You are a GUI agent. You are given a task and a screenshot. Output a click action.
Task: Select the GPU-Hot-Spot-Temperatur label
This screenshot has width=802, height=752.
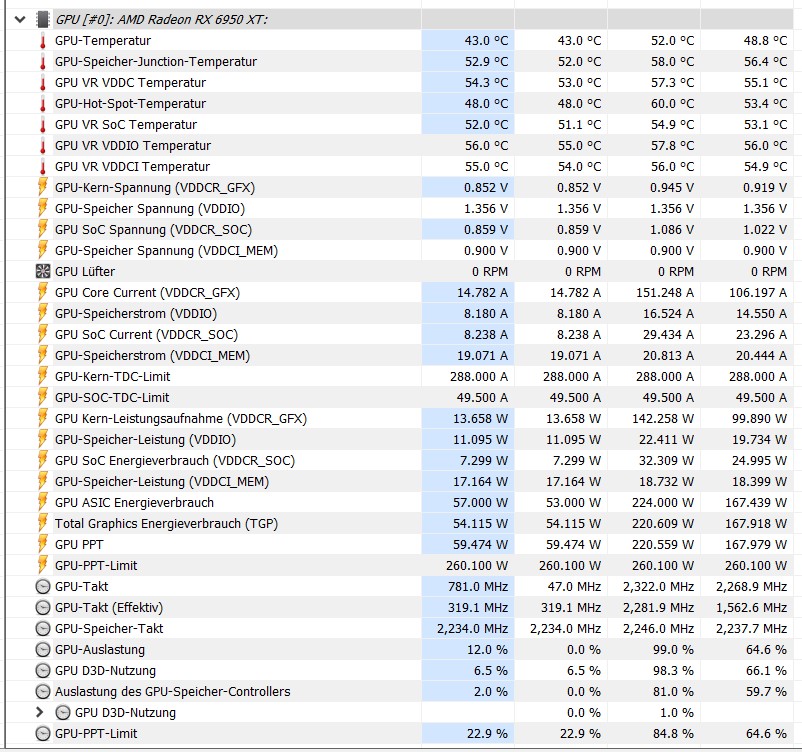[130, 104]
